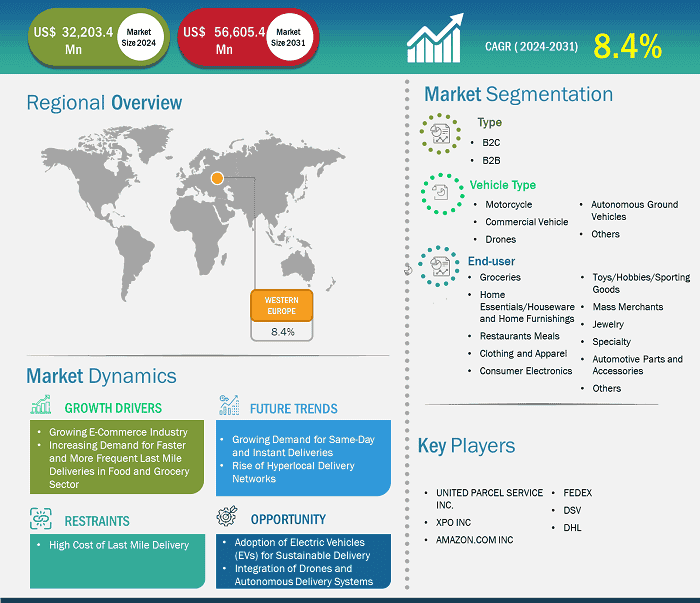Click the B2B bullet item
Image resolution: width=700 pixels, height=603 pixels.
click(x=491, y=160)
